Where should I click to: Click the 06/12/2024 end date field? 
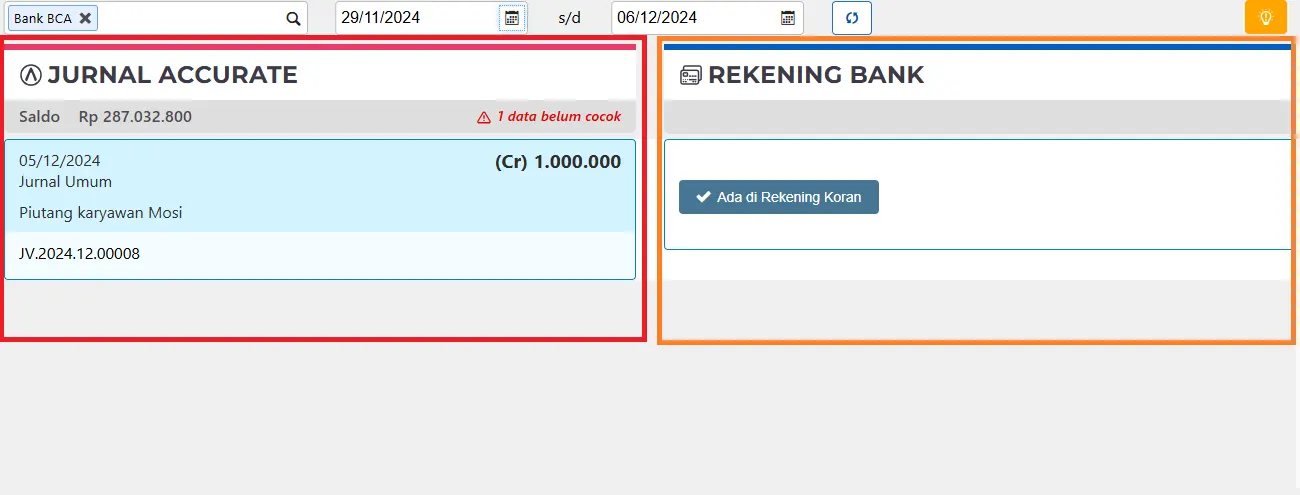690,18
